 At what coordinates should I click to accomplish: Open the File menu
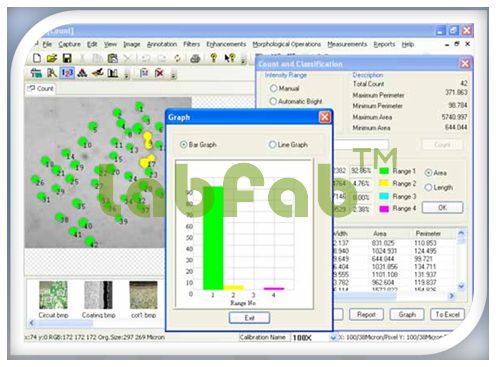(x=47, y=44)
